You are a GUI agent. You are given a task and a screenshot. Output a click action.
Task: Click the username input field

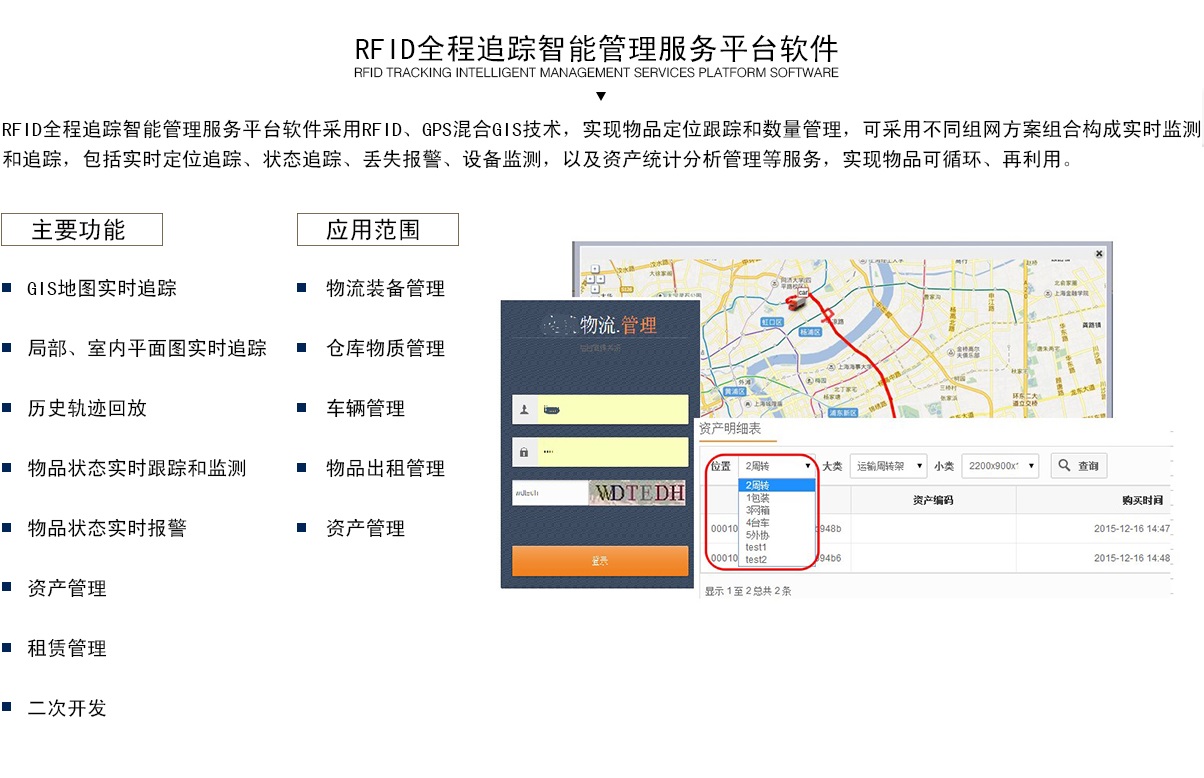point(613,410)
